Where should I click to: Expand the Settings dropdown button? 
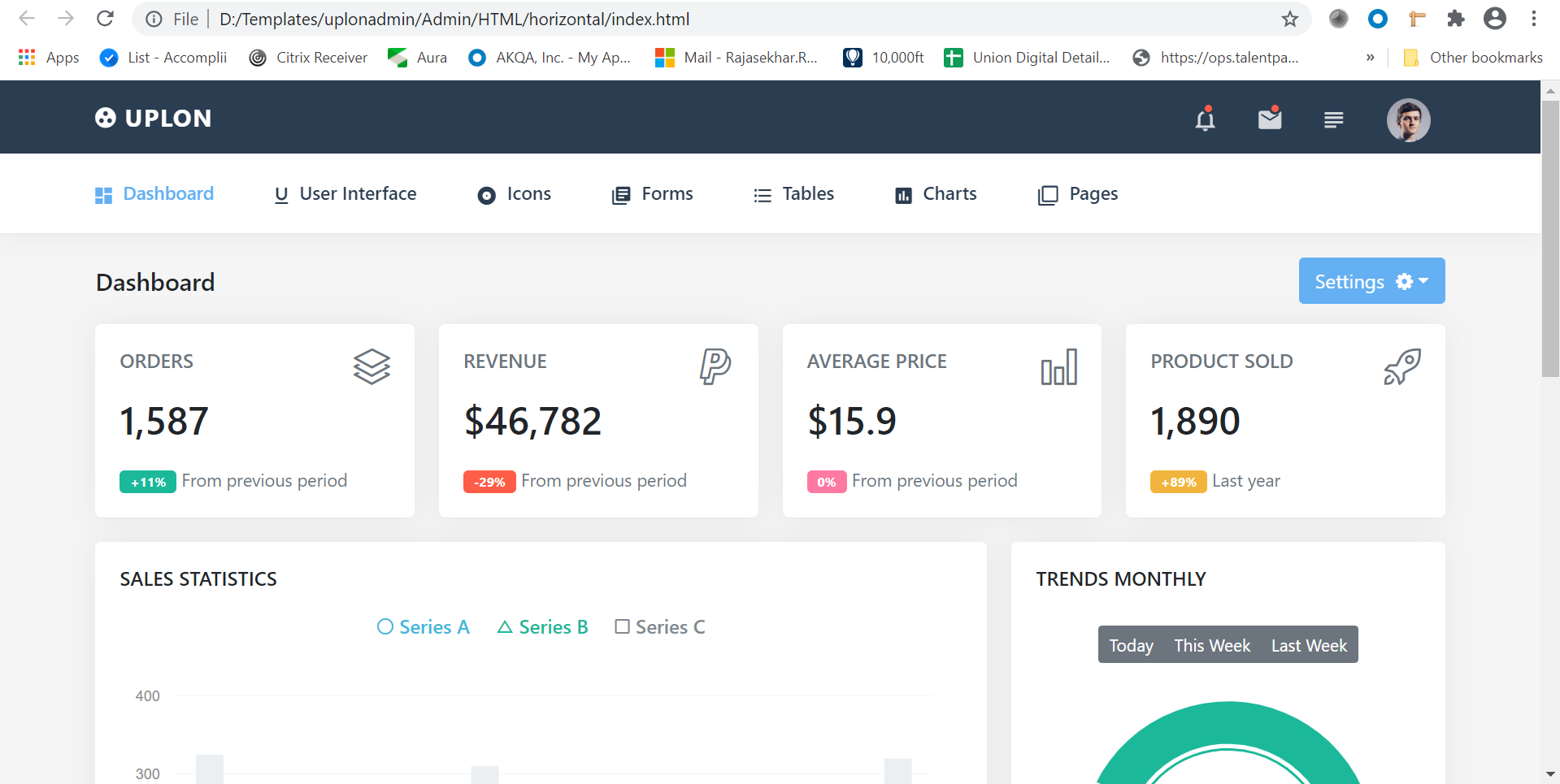[x=1371, y=281]
